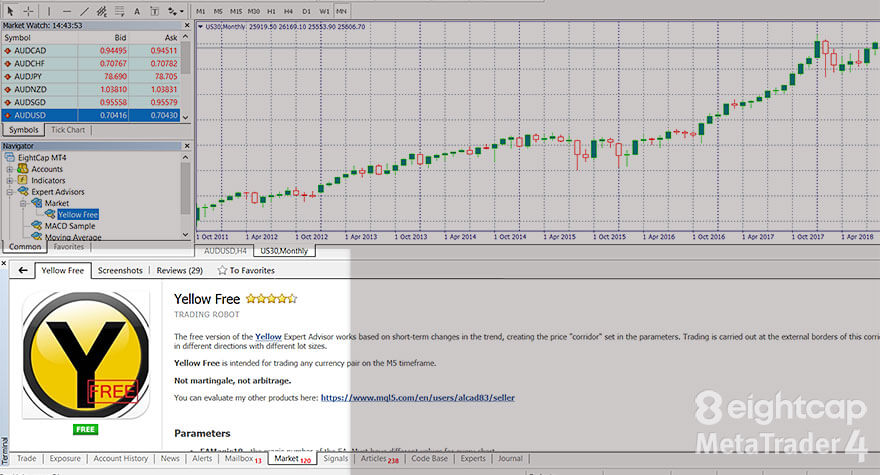This screenshot has height=475, width=880.
Task: Select AUDNZD symbol row
Action: coord(91,89)
